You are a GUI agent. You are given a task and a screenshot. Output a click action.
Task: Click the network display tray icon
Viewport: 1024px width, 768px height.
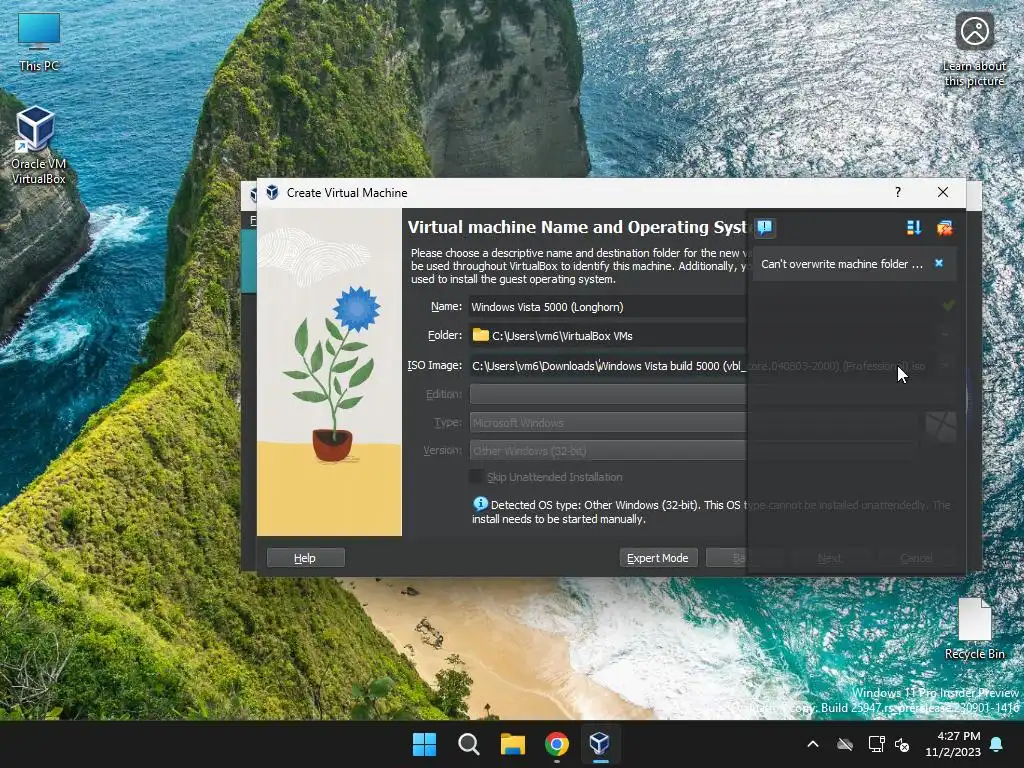[x=876, y=744]
